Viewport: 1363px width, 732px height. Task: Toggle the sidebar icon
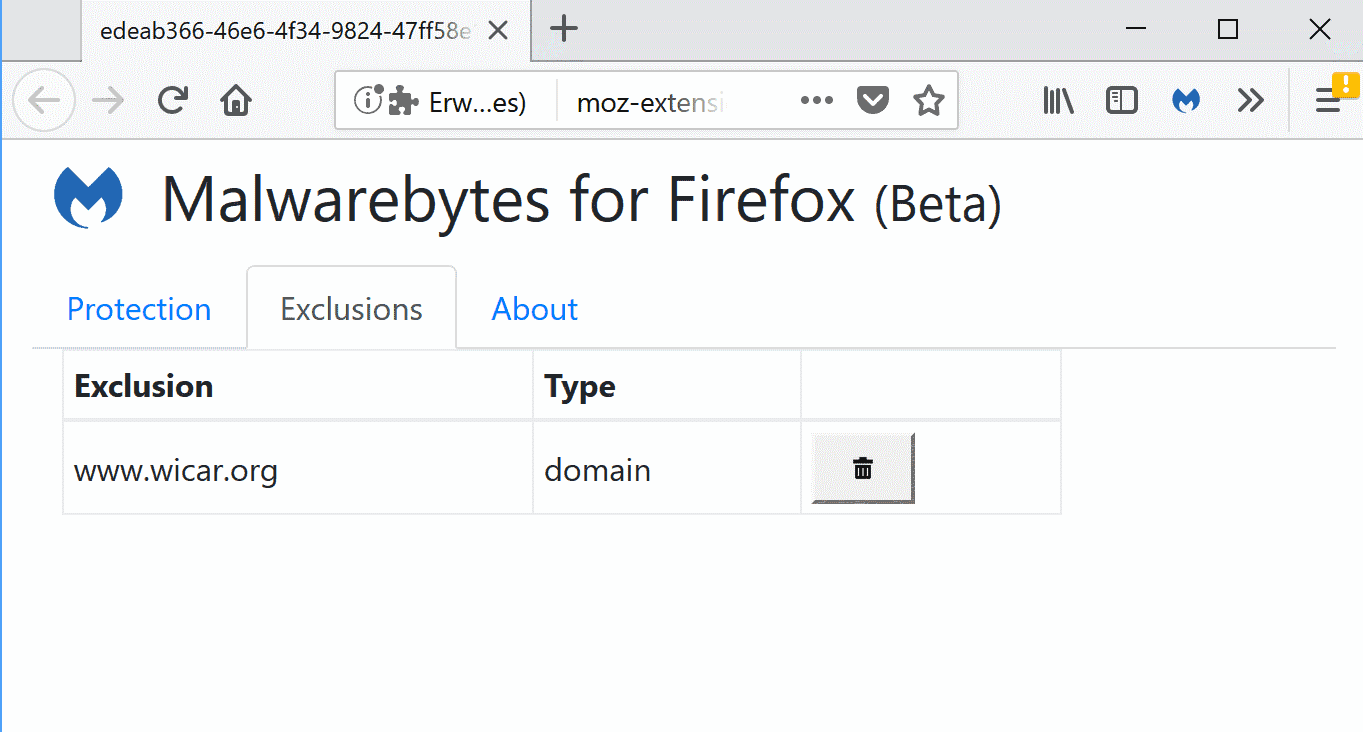point(1121,100)
